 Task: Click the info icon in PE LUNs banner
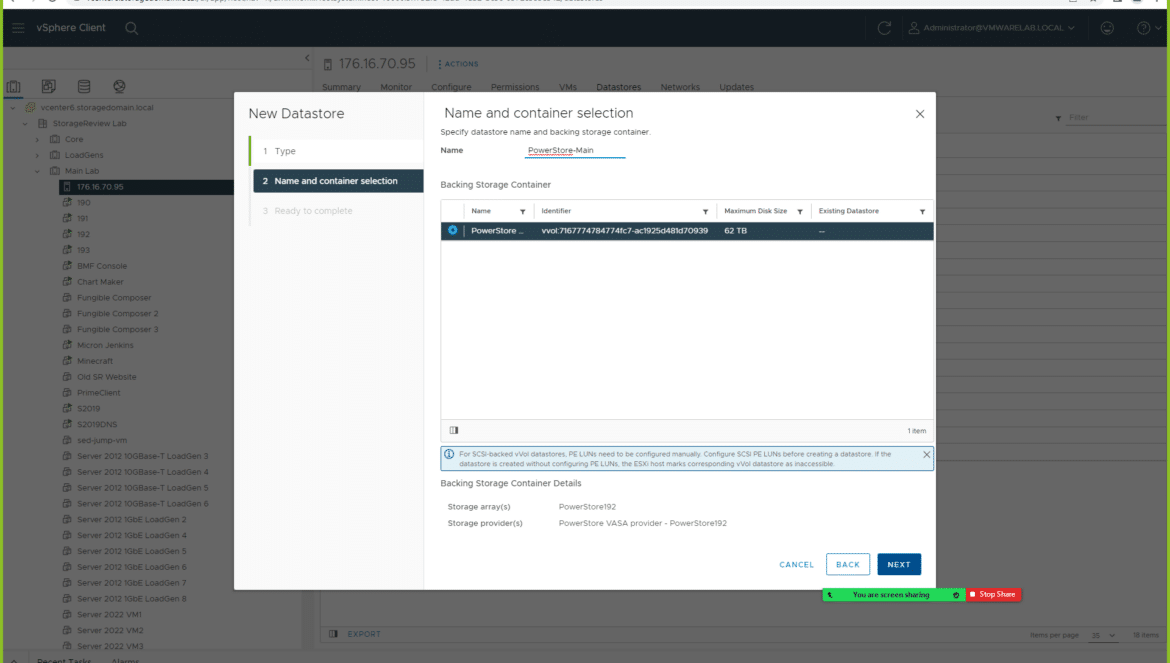(x=449, y=454)
